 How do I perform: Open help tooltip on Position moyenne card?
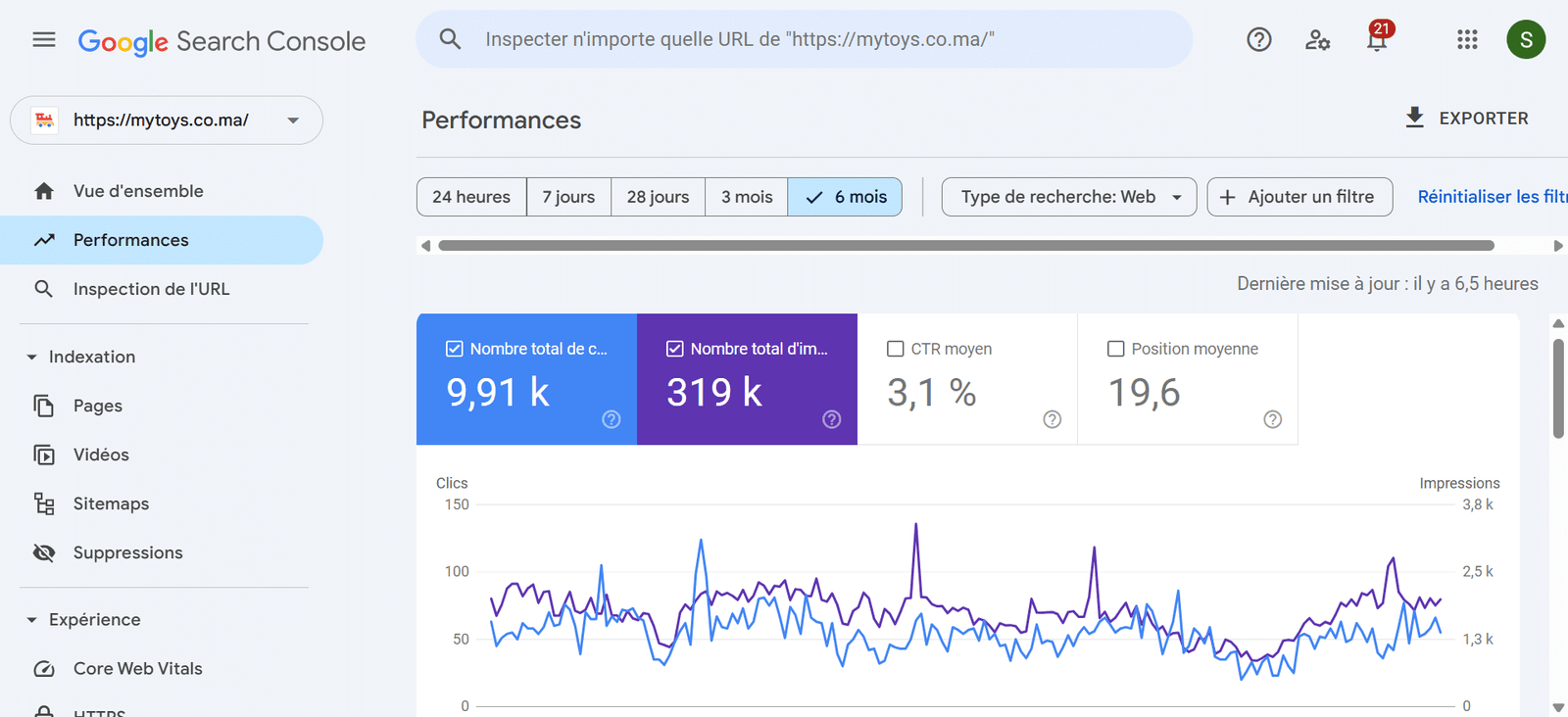(1273, 419)
